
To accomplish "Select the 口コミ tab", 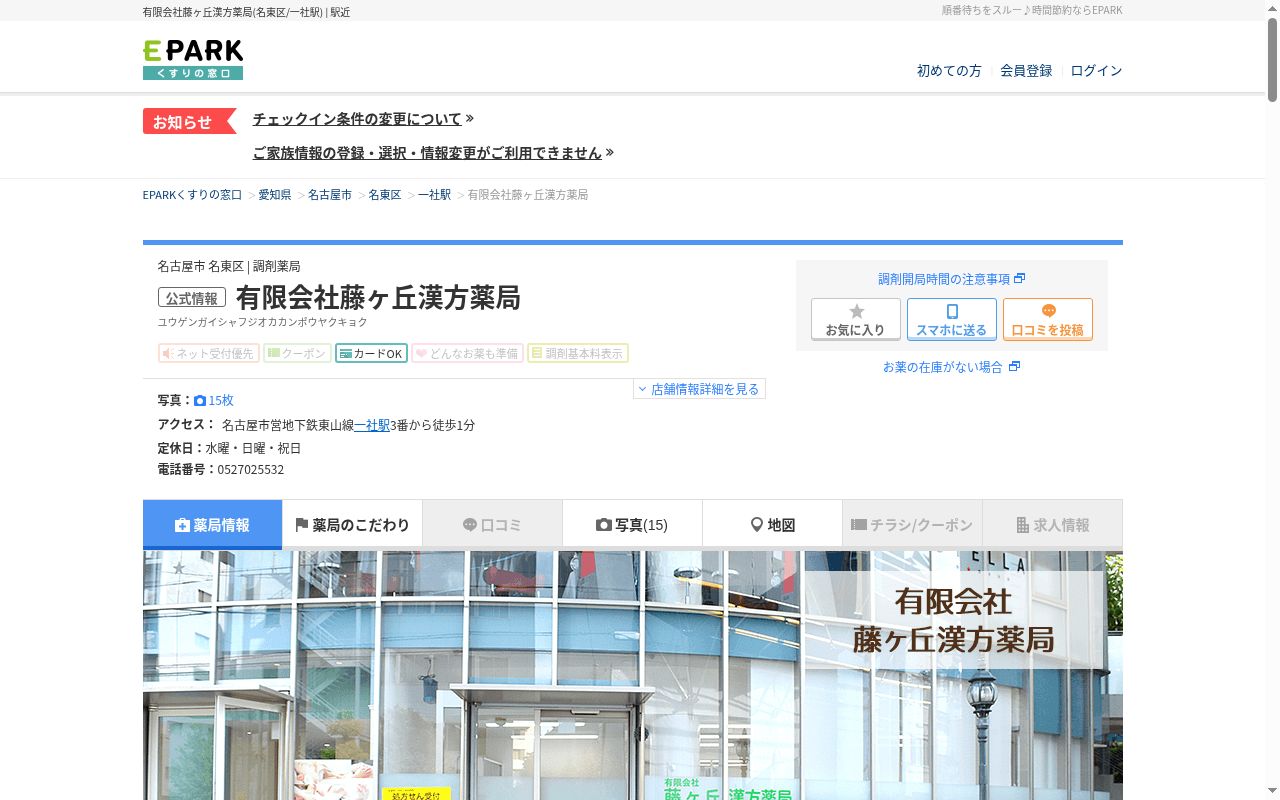I will [493, 525].
